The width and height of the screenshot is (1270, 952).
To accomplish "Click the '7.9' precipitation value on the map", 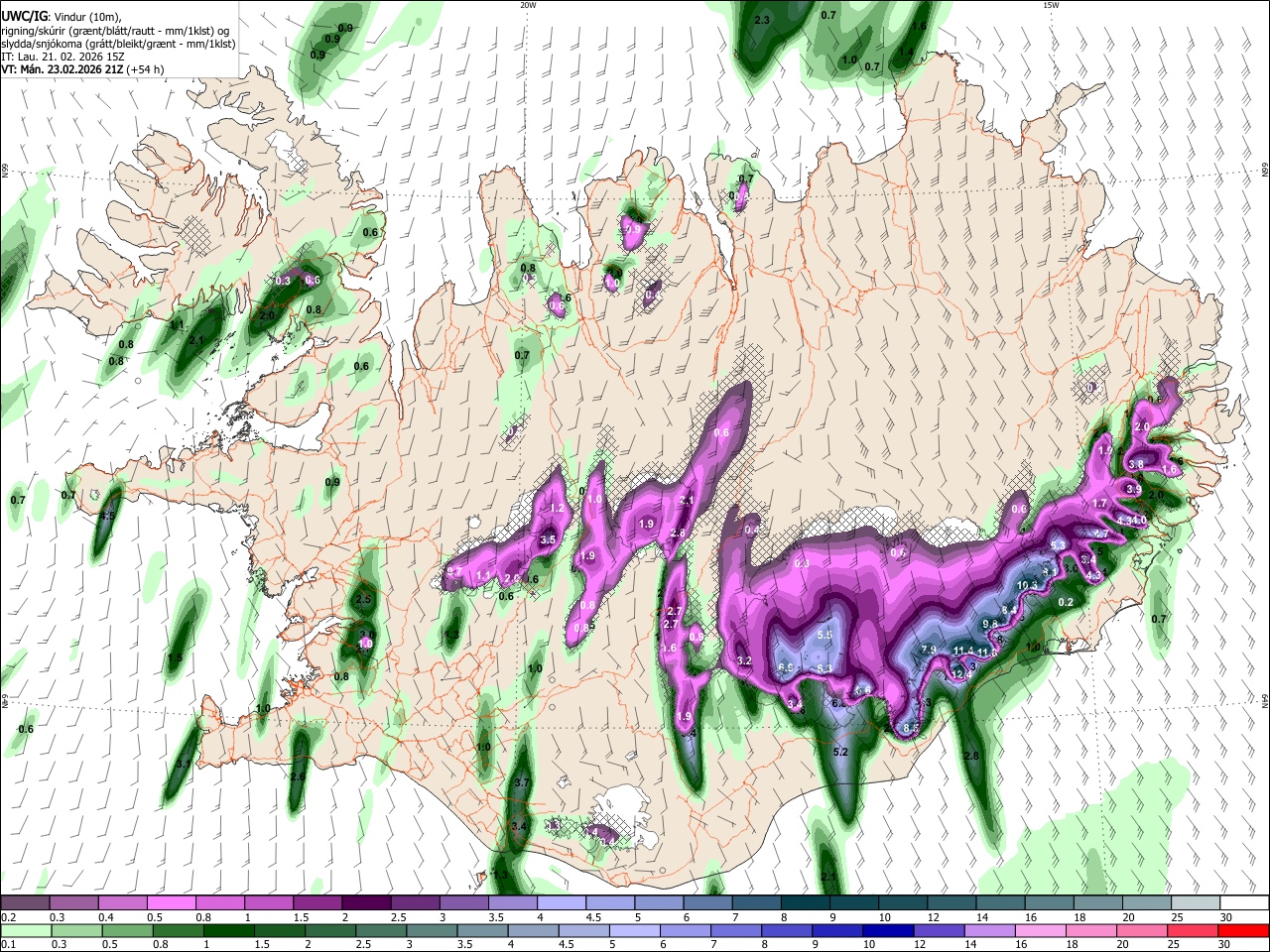I will pos(929,651).
